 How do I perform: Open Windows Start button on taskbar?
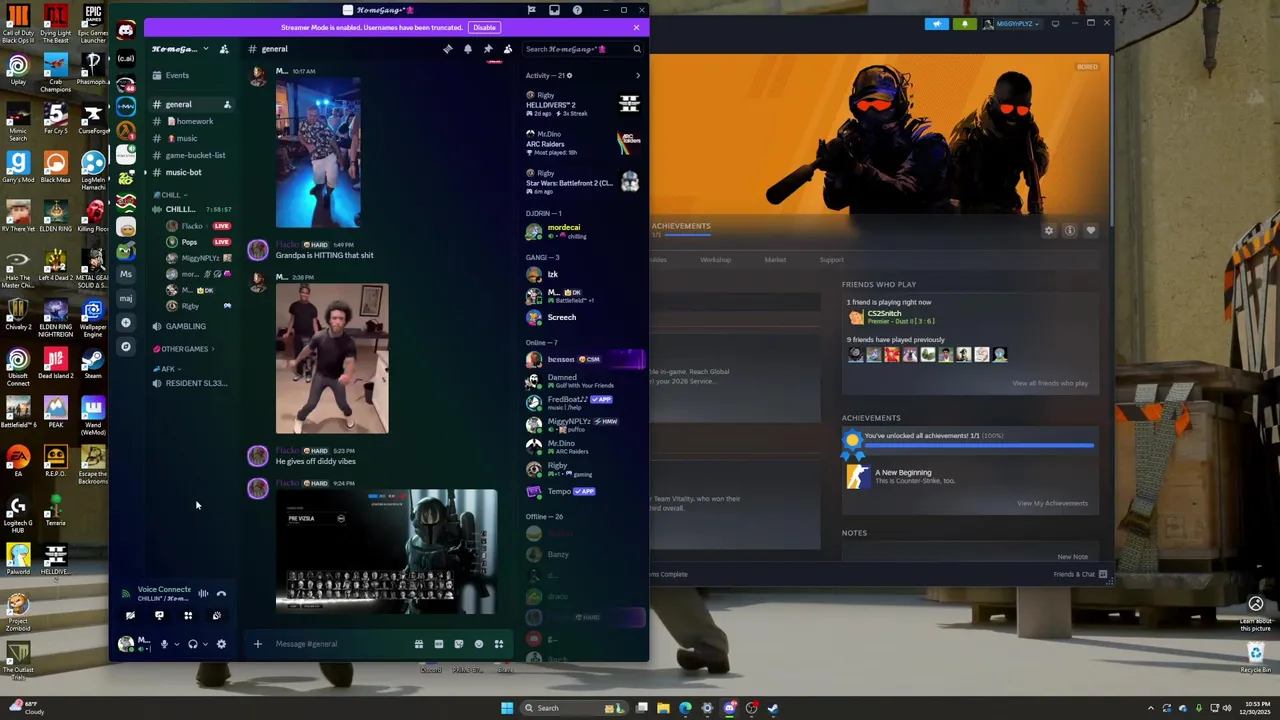pyautogui.click(x=507, y=708)
